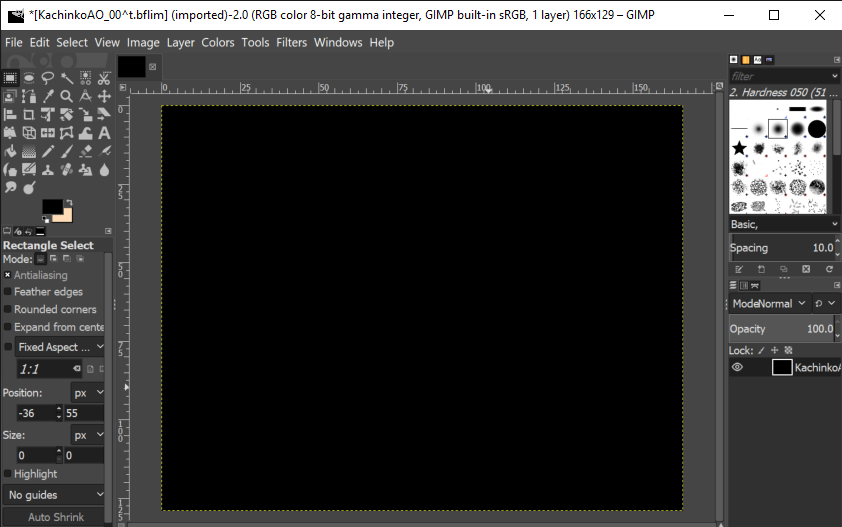Open the Fixed Aspect ratio dropdown
Screen dimensions: 842x527
[x=60, y=347]
